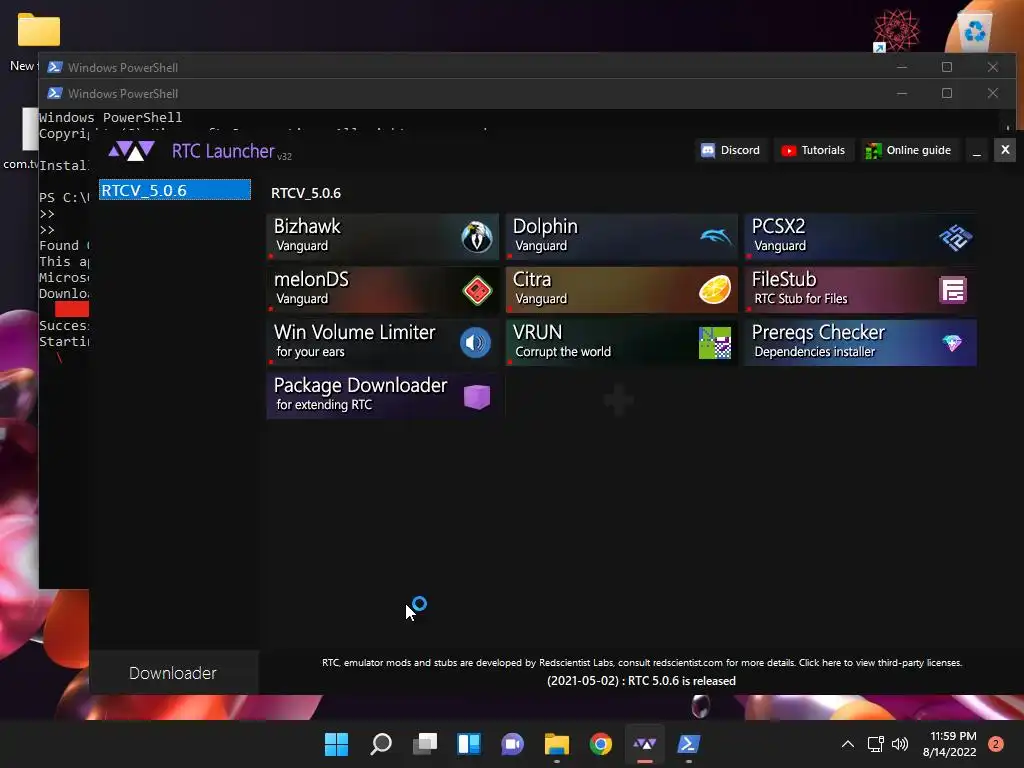Maximize the front Windows PowerShell window
The height and width of the screenshot is (768, 1024).
(947, 93)
